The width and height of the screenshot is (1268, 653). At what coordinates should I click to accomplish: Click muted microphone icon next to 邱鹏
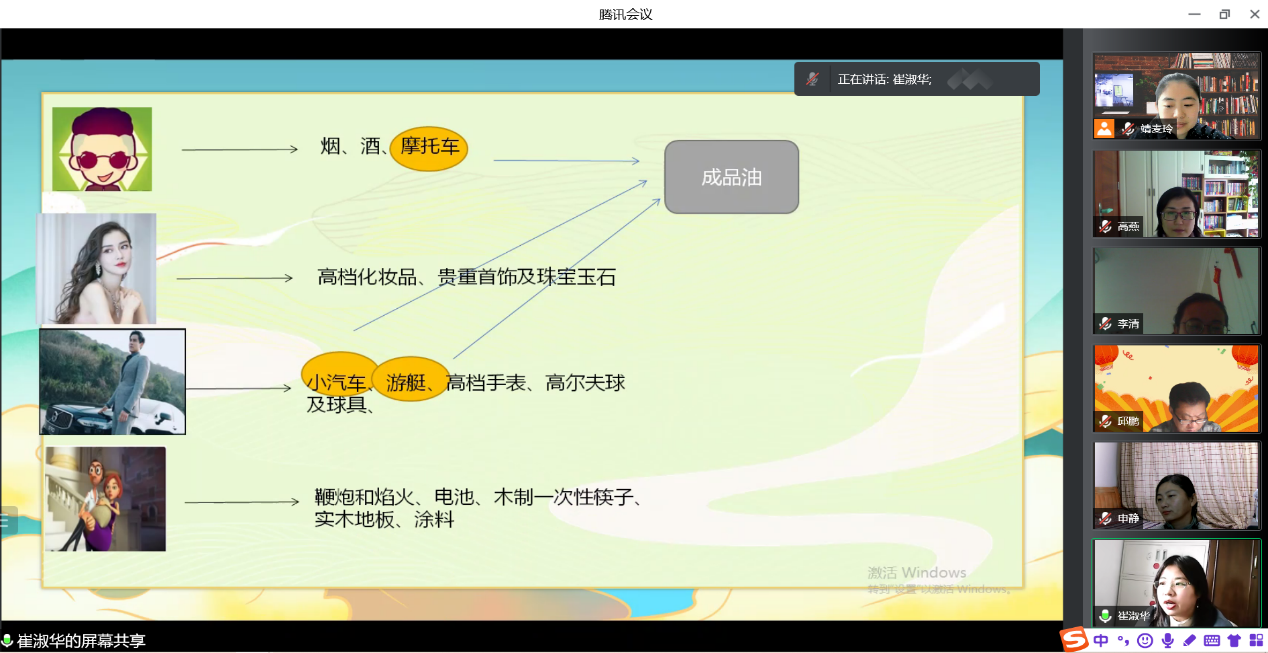tap(1107, 421)
